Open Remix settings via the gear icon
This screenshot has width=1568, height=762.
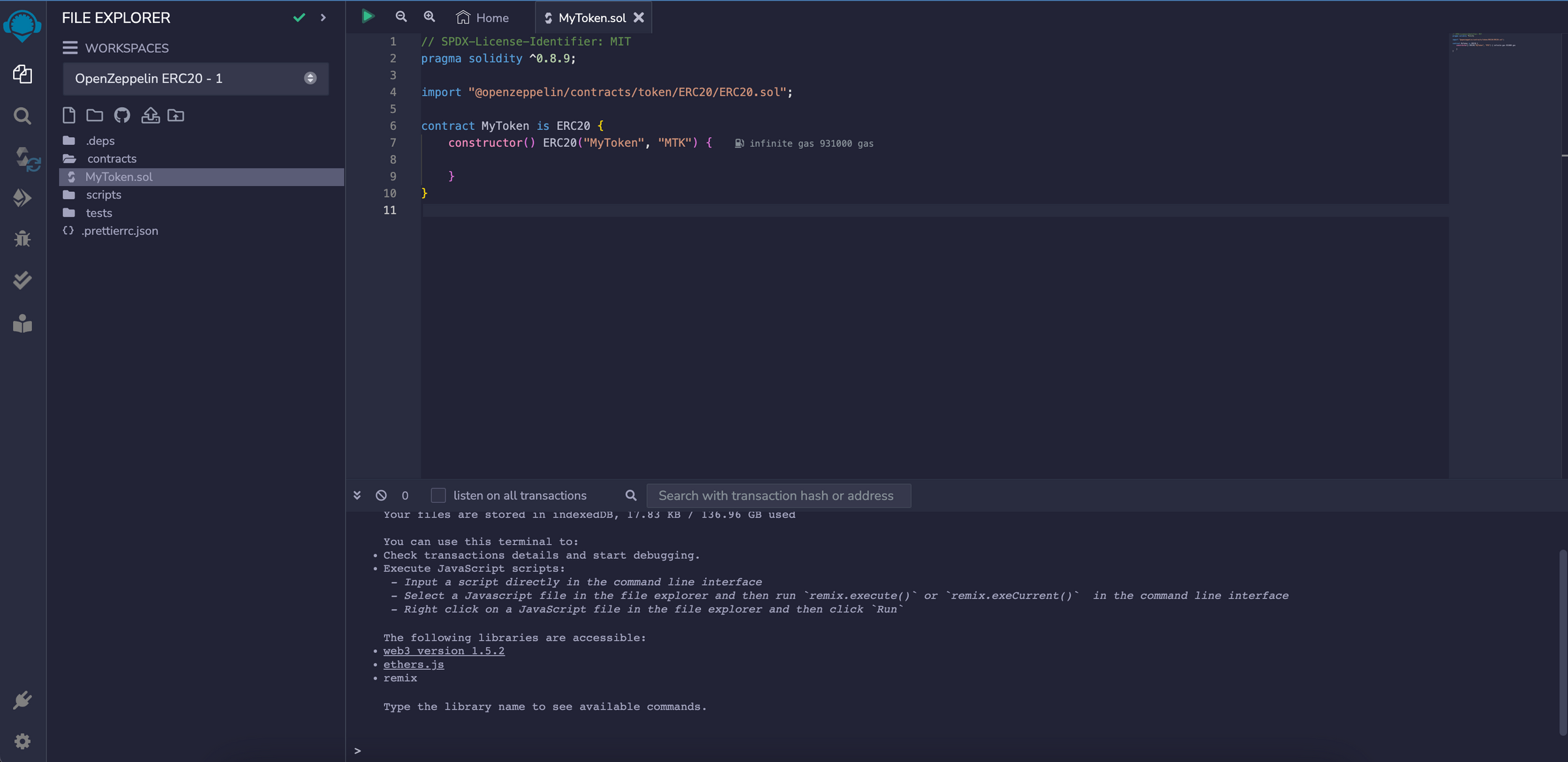[22, 741]
